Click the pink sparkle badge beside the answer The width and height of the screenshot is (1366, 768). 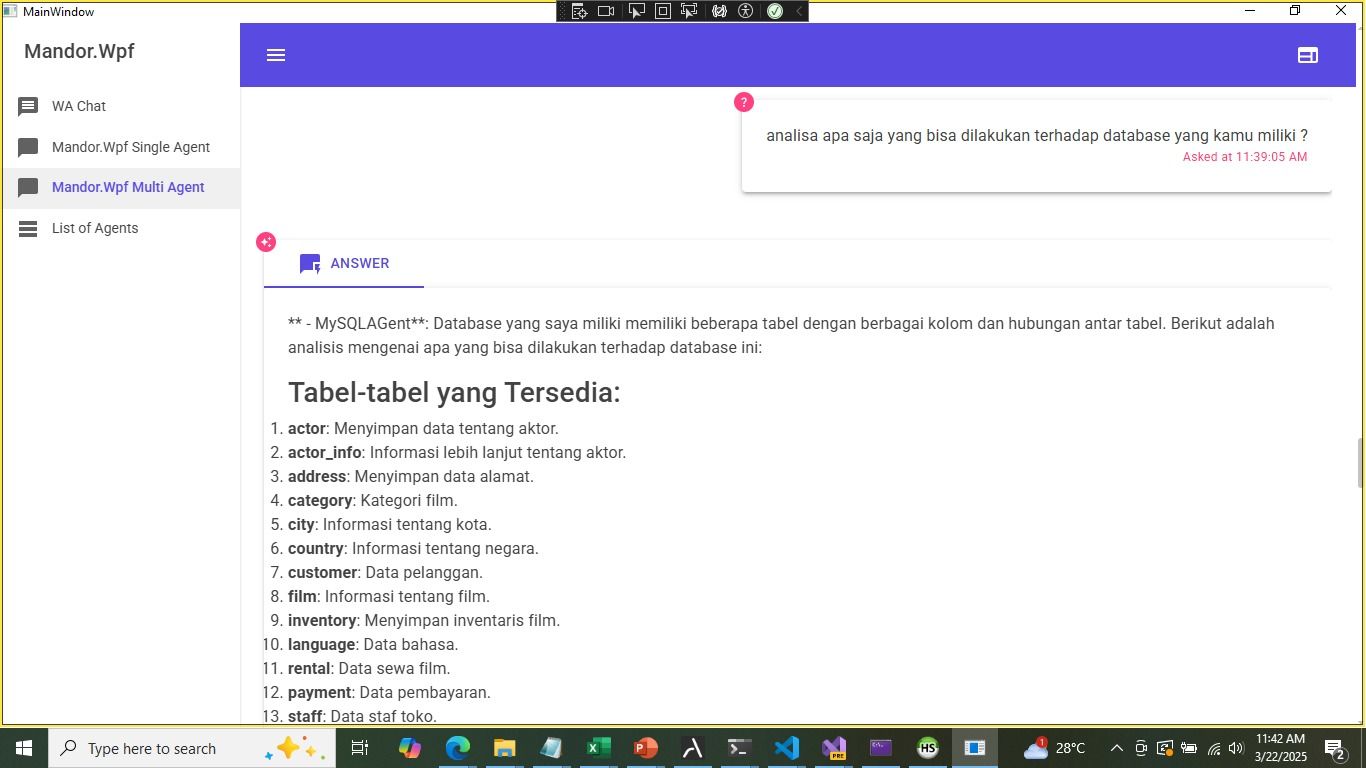266,242
